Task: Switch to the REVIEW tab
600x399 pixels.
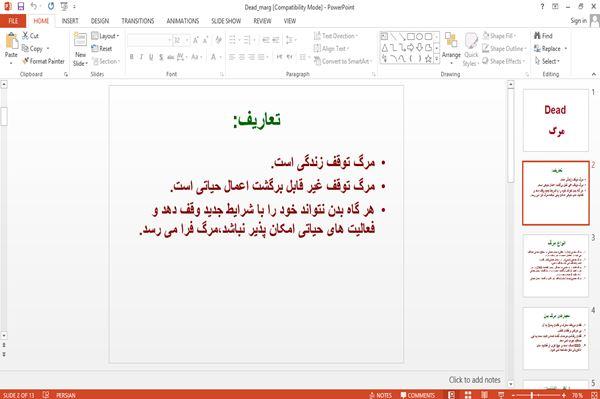Action: pos(262,21)
